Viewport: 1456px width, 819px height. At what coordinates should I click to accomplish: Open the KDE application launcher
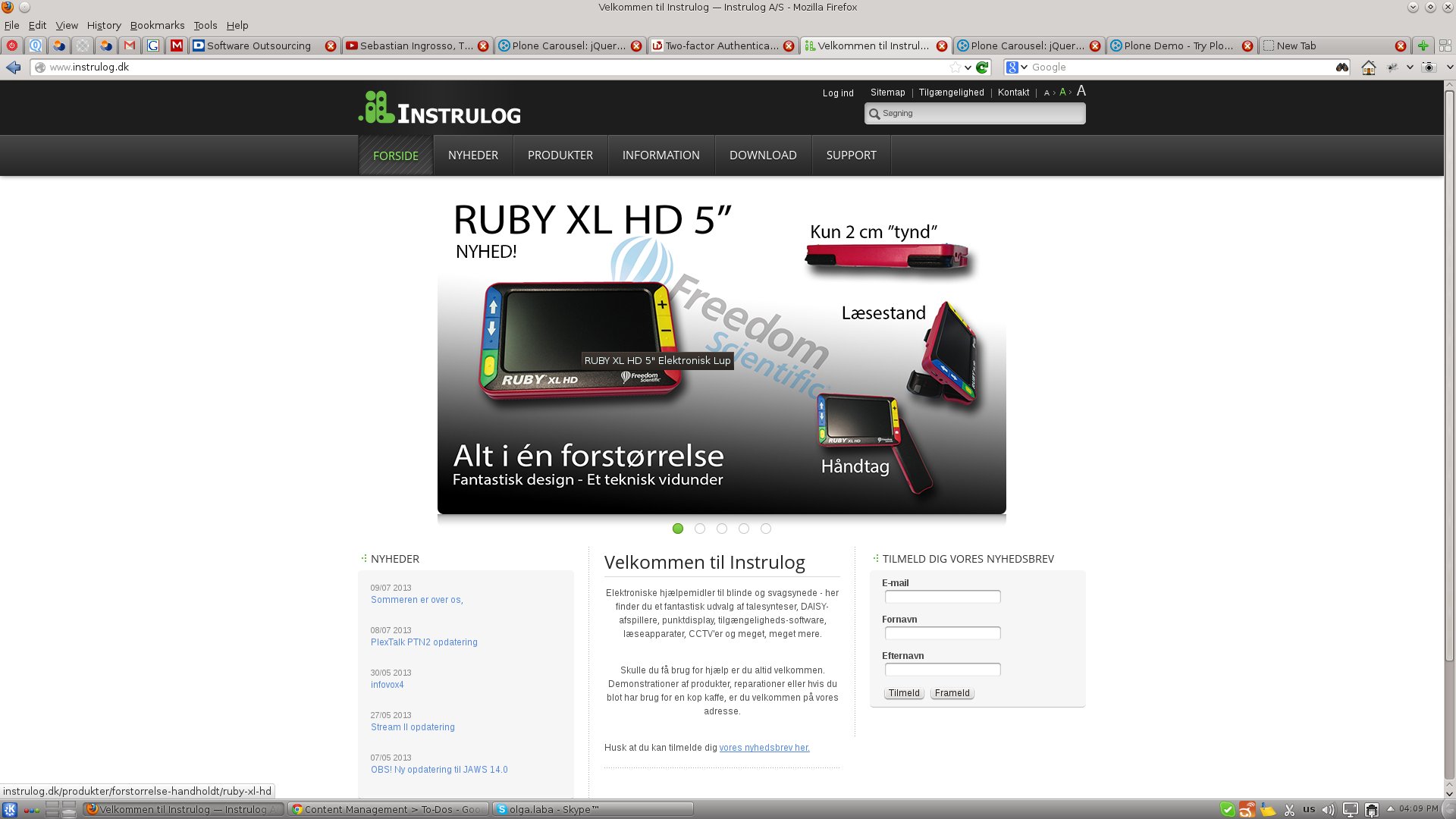pyautogui.click(x=10, y=809)
